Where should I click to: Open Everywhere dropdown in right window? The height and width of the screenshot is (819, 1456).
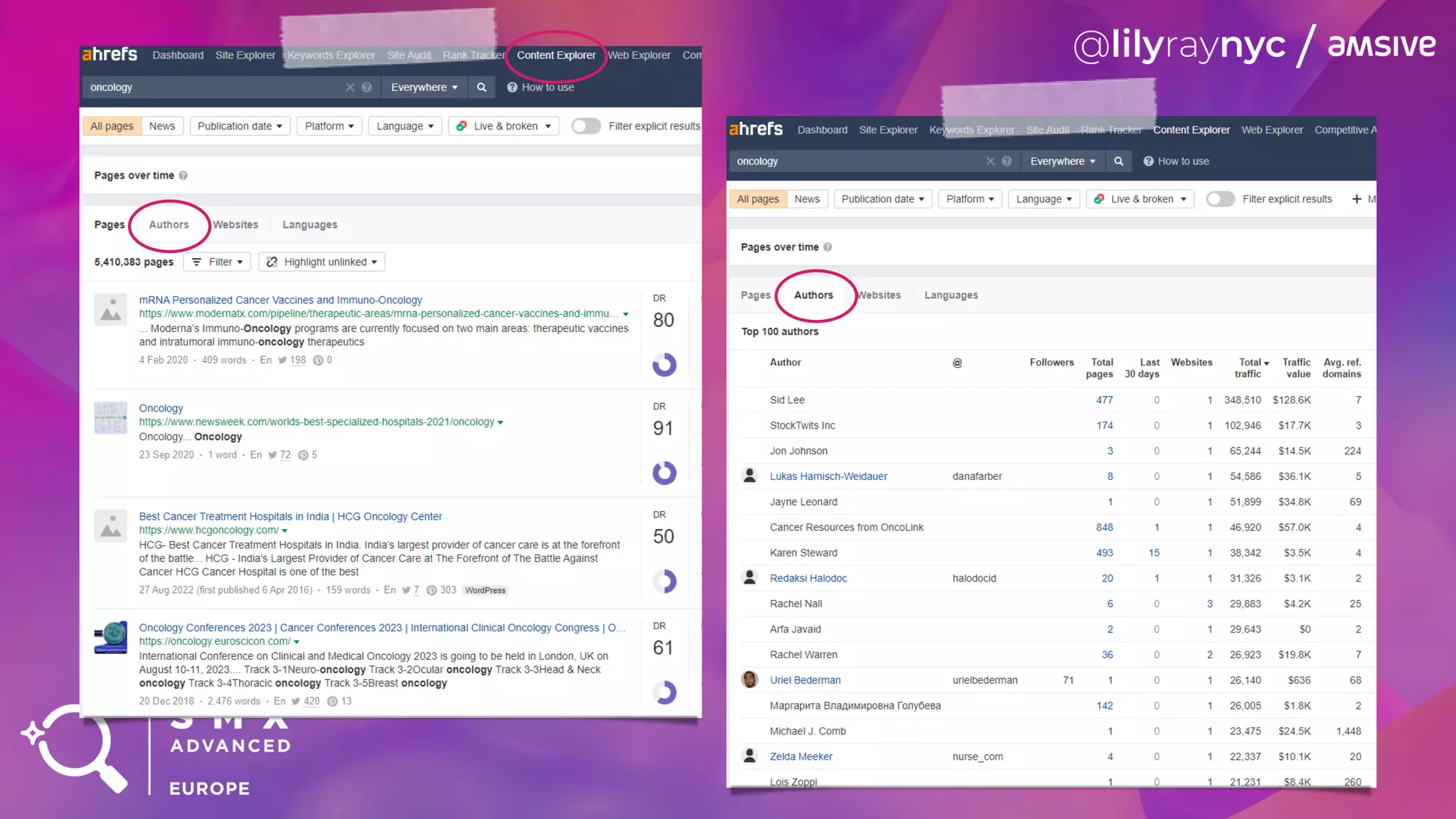[x=1062, y=161]
